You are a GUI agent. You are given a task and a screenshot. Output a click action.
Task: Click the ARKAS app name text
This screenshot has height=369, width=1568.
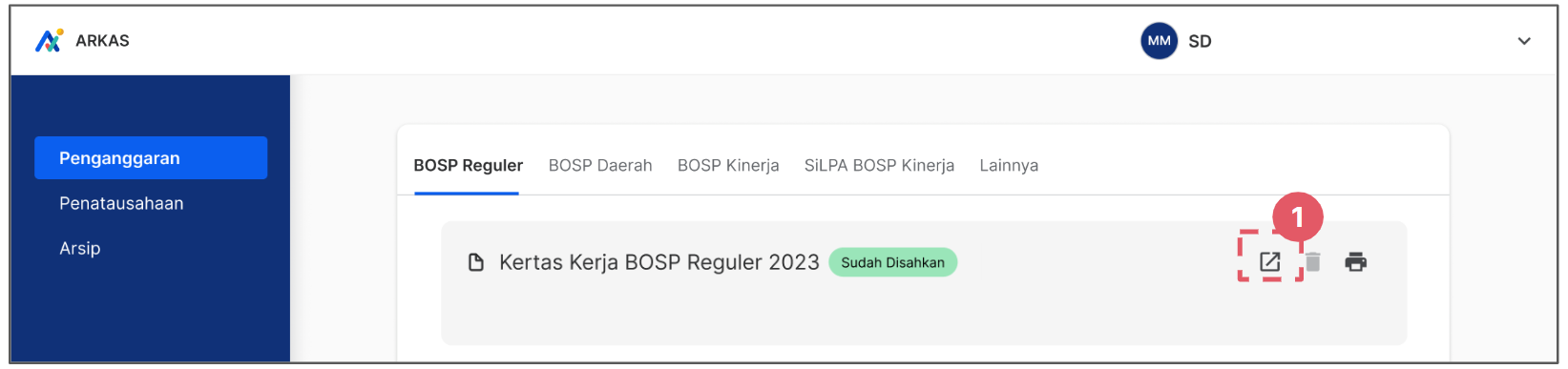(x=102, y=40)
